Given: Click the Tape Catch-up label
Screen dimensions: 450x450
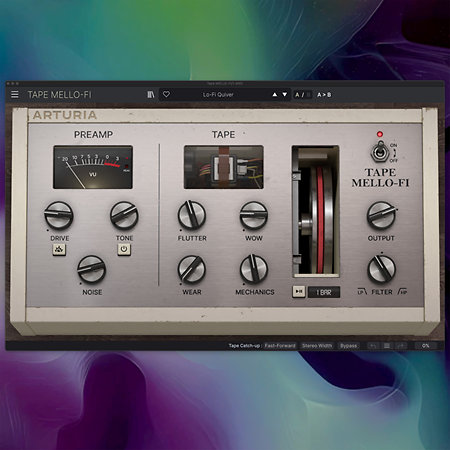Looking at the screenshot, I should (x=244, y=346).
